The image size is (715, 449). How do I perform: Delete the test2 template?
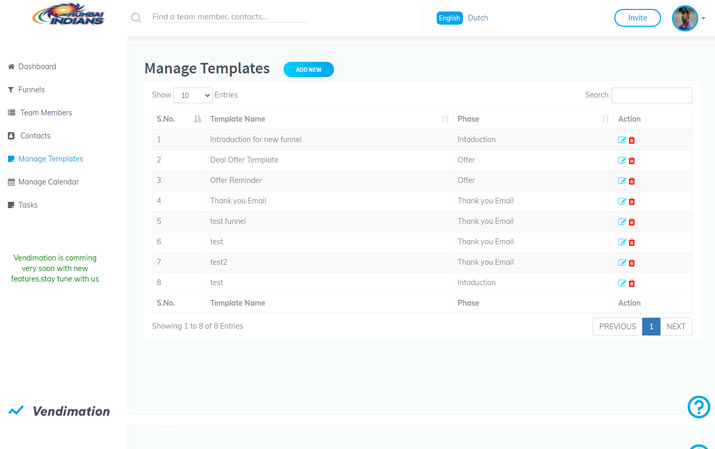click(x=632, y=263)
